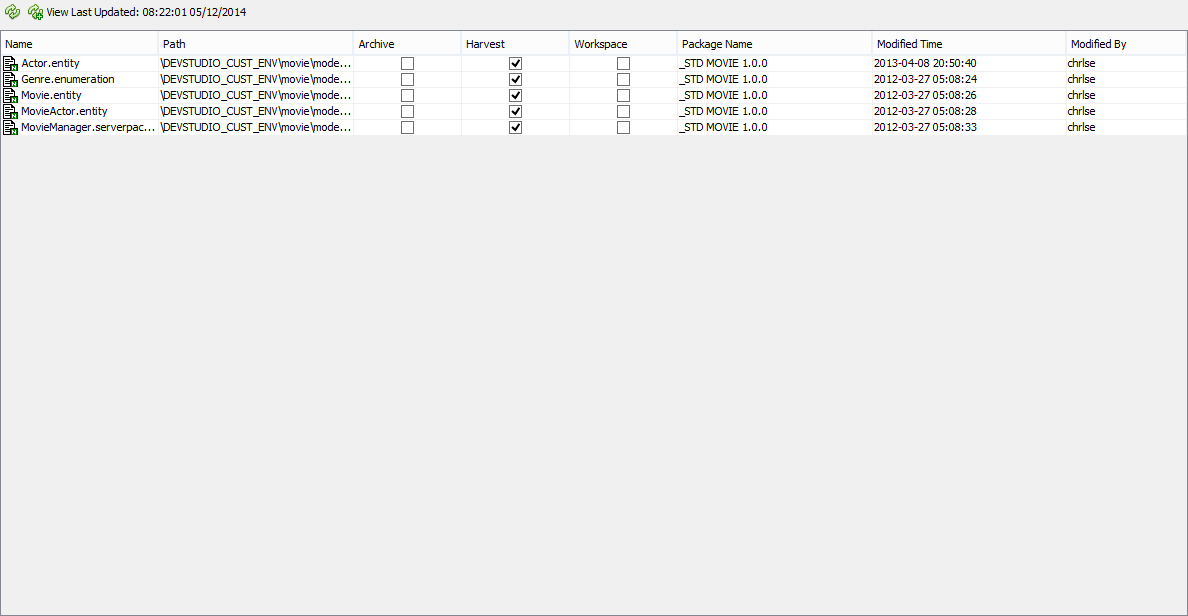Image resolution: width=1188 pixels, height=616 pixels.
Task: Sort by Name column header
Action: tap(80, 44)
